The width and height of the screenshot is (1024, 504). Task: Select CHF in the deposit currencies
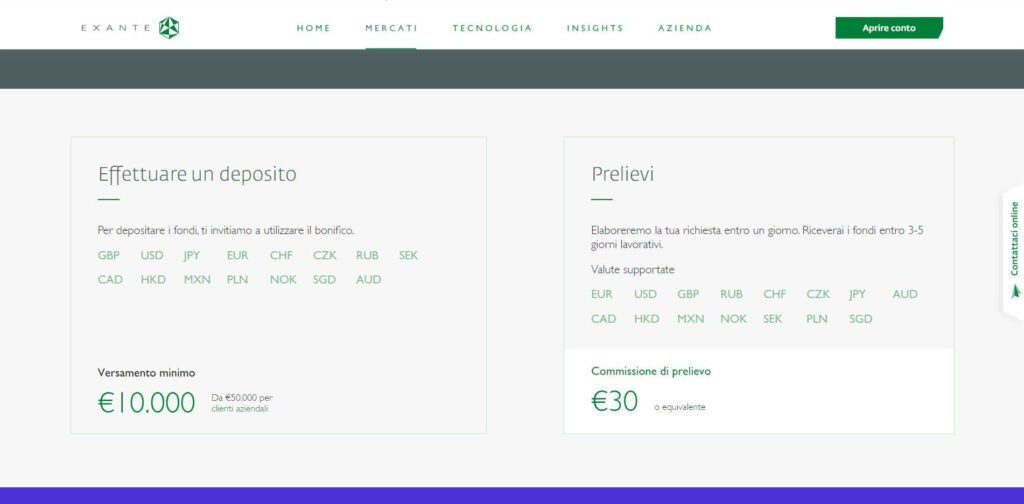(x=281, y=255)
